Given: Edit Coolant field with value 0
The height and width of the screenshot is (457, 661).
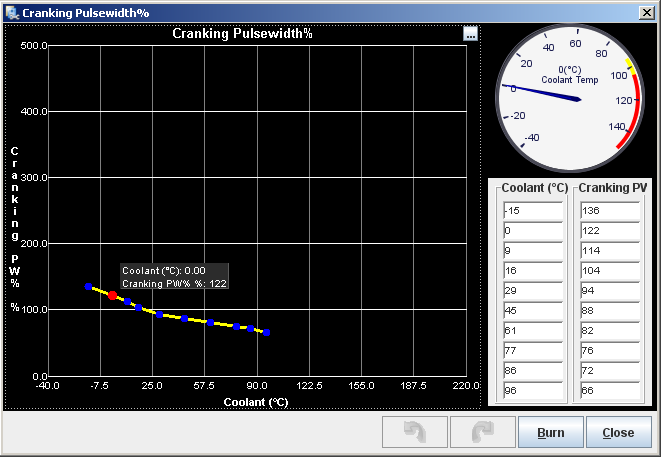Looking at the screenshot, I should pyautogui.click(x=533, y=231).
